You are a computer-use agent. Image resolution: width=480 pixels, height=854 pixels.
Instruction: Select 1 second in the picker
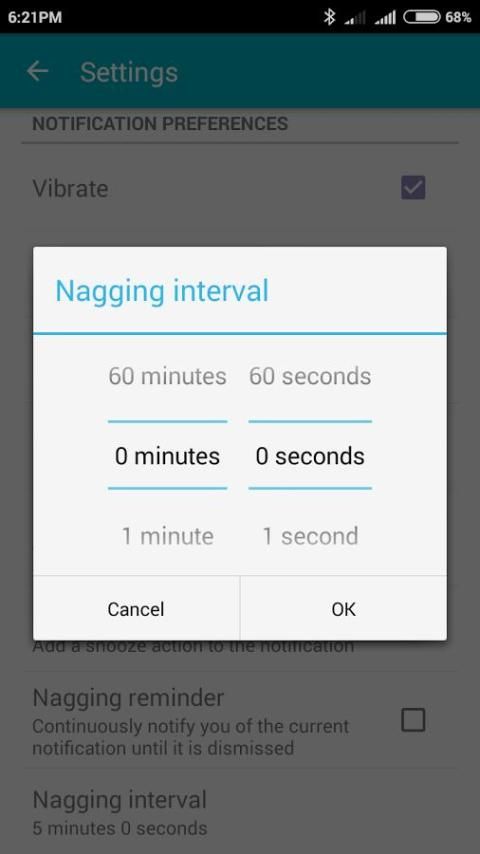click(310, 536)
